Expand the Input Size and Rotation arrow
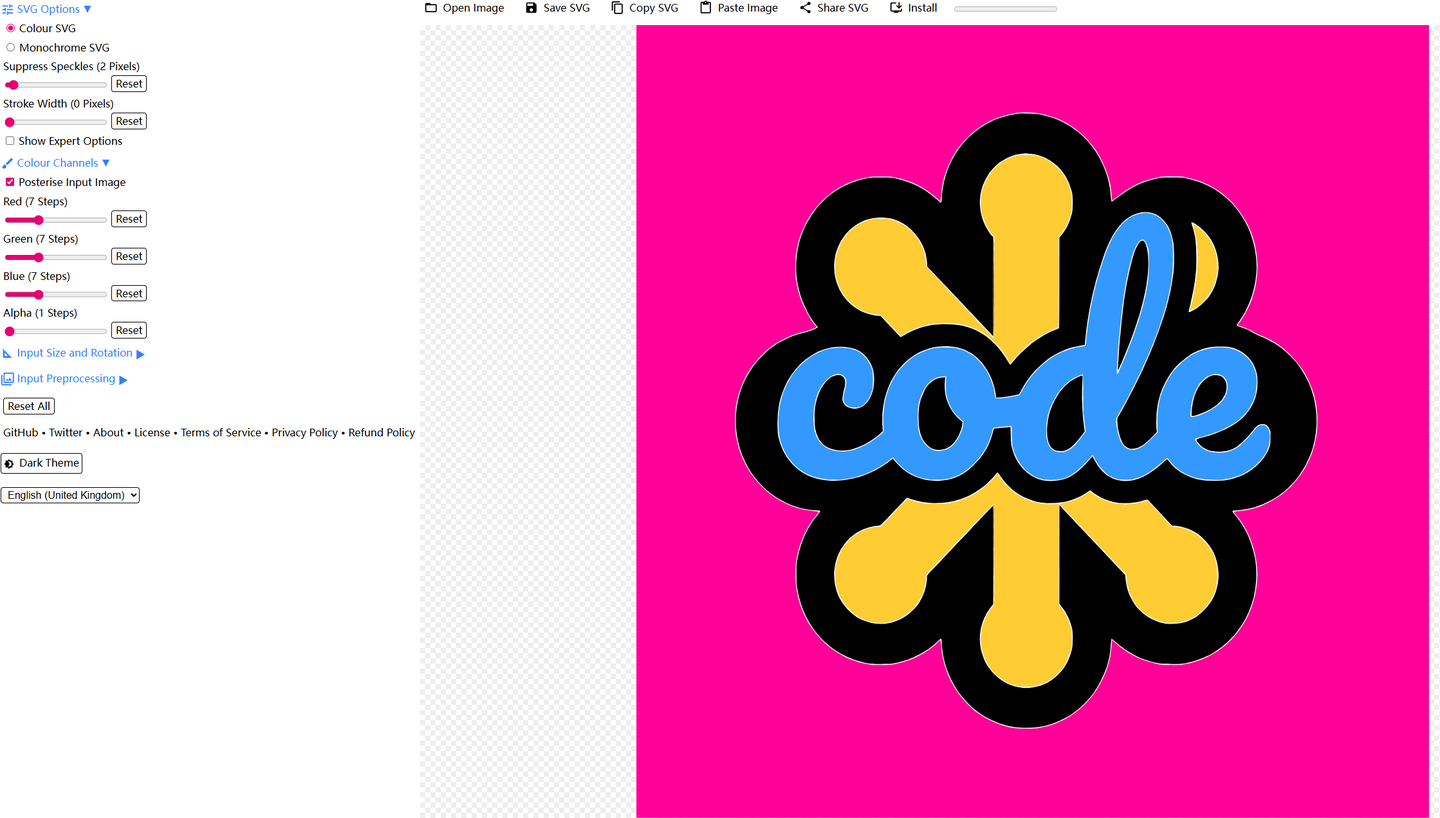The height and width of the screenshot is (818, 1440). tap(141, 354)
